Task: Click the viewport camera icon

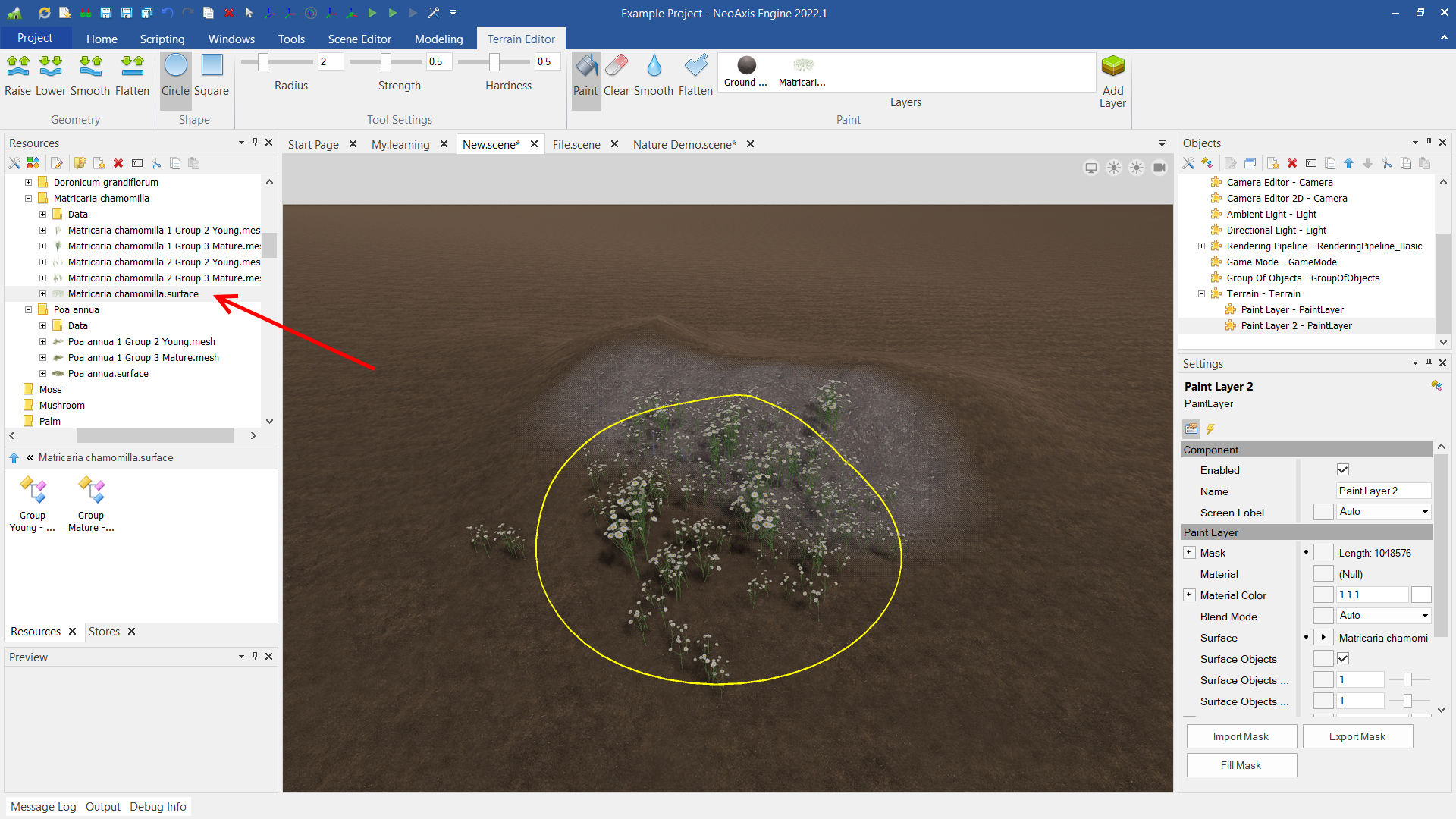Action: click(1159, 168)
